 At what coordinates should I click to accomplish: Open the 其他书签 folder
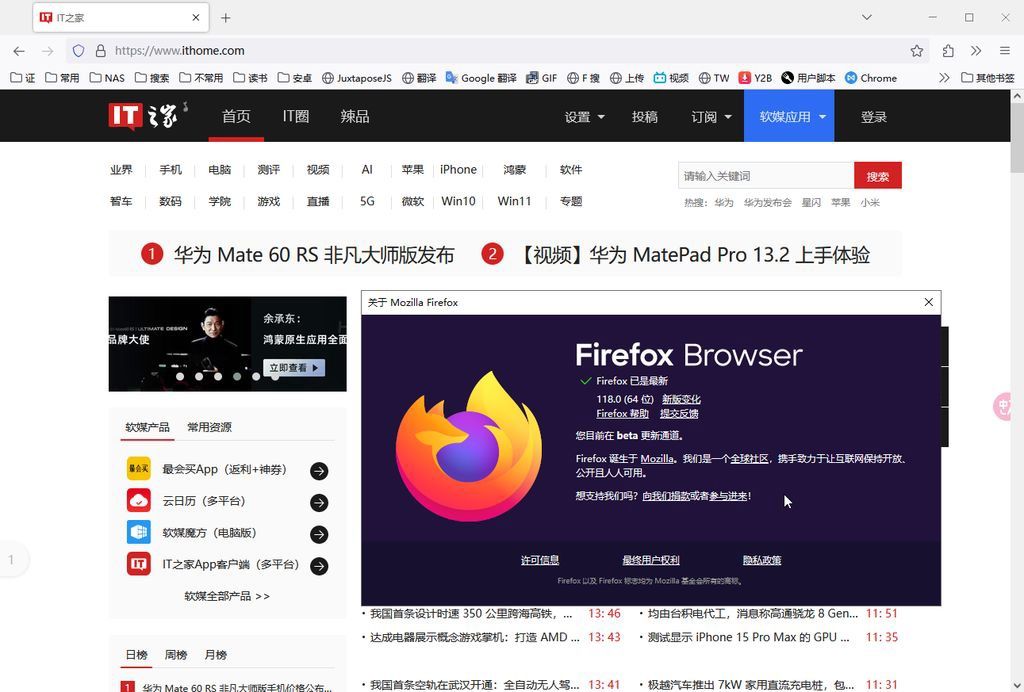[987, 78]
